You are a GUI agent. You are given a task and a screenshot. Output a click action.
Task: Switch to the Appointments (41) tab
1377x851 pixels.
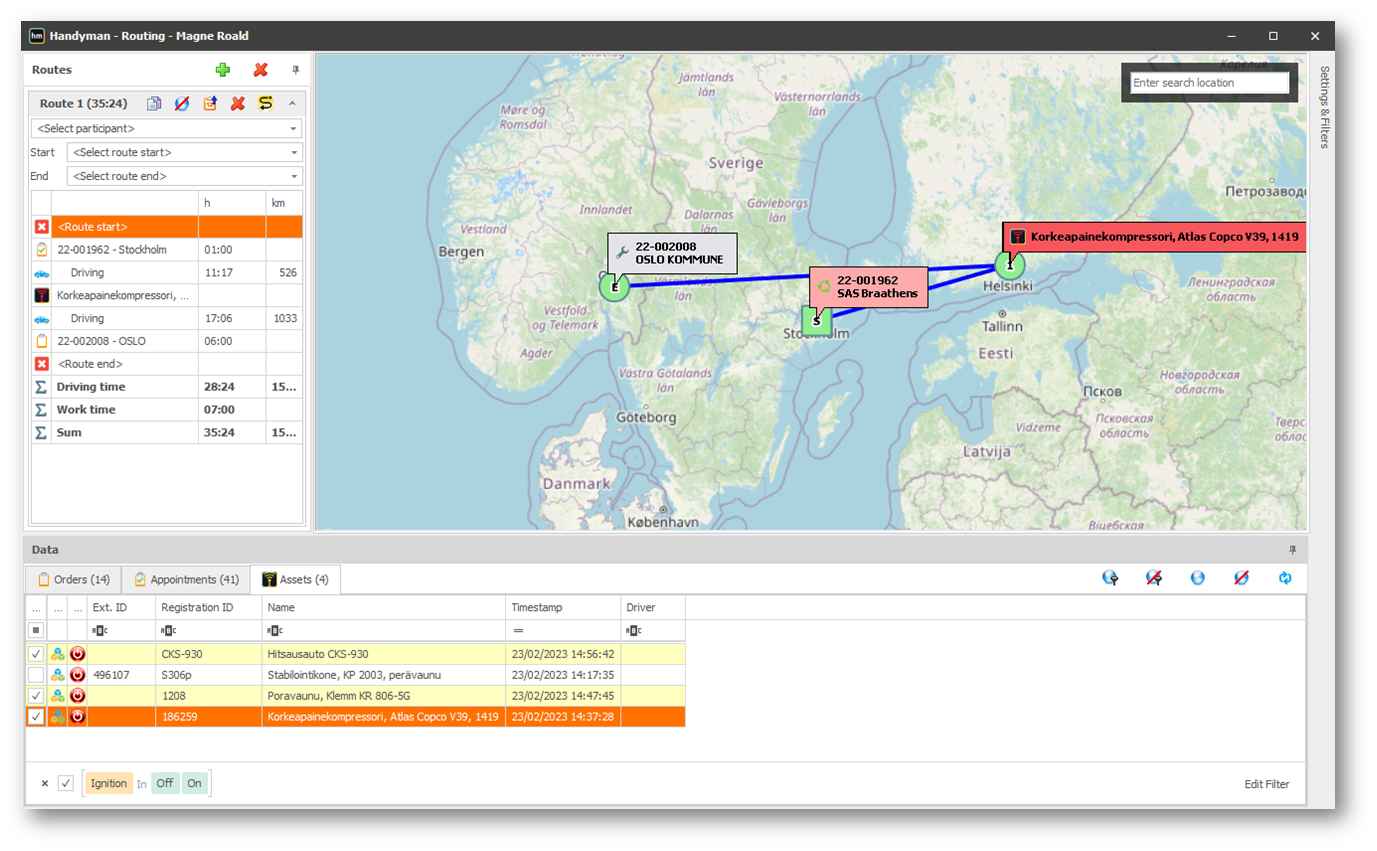(186, 579)
